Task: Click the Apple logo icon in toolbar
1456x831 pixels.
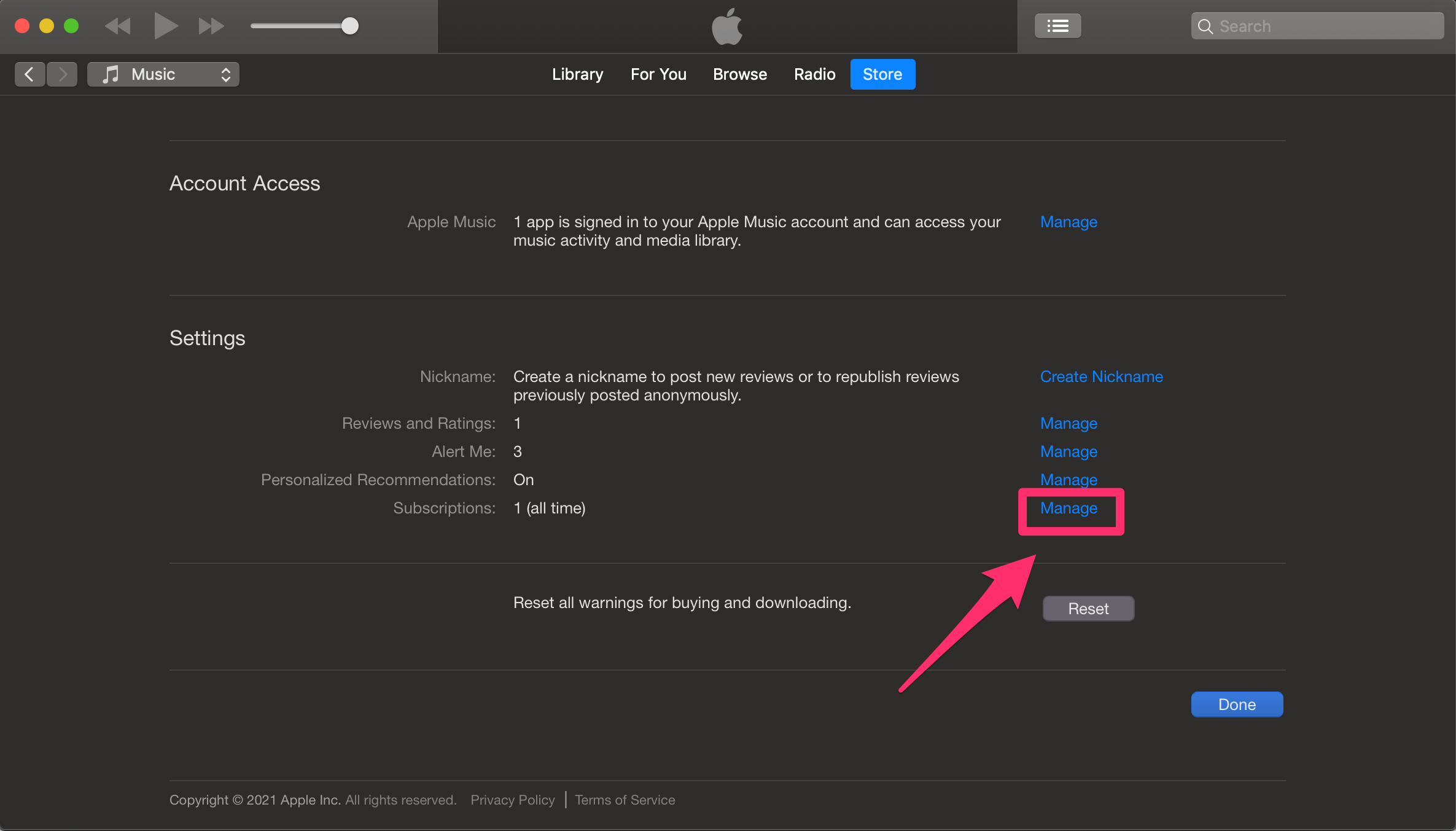Action: pyautogui.click(x=727, y=27)
